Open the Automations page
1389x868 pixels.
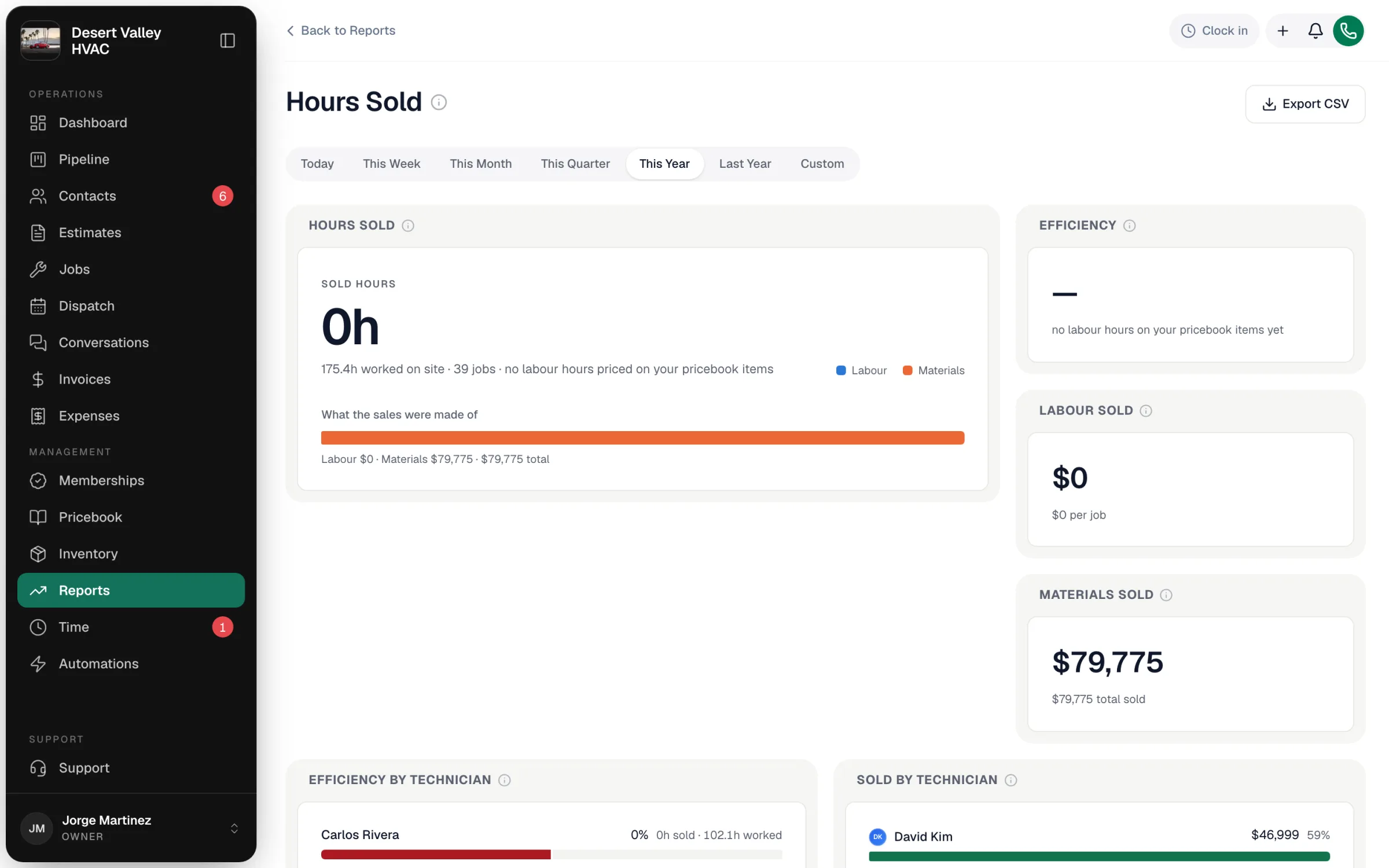click(x=131, y=664)
